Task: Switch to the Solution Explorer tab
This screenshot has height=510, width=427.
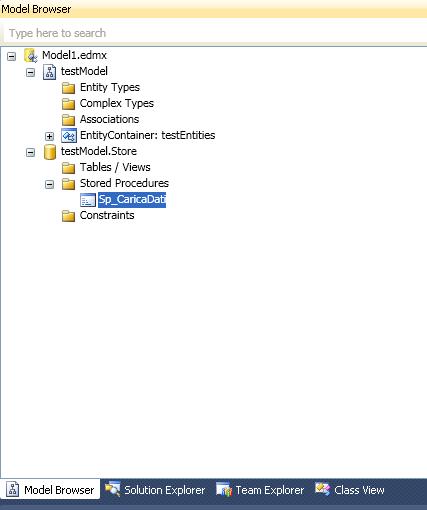Action: (x=155, y=490)
